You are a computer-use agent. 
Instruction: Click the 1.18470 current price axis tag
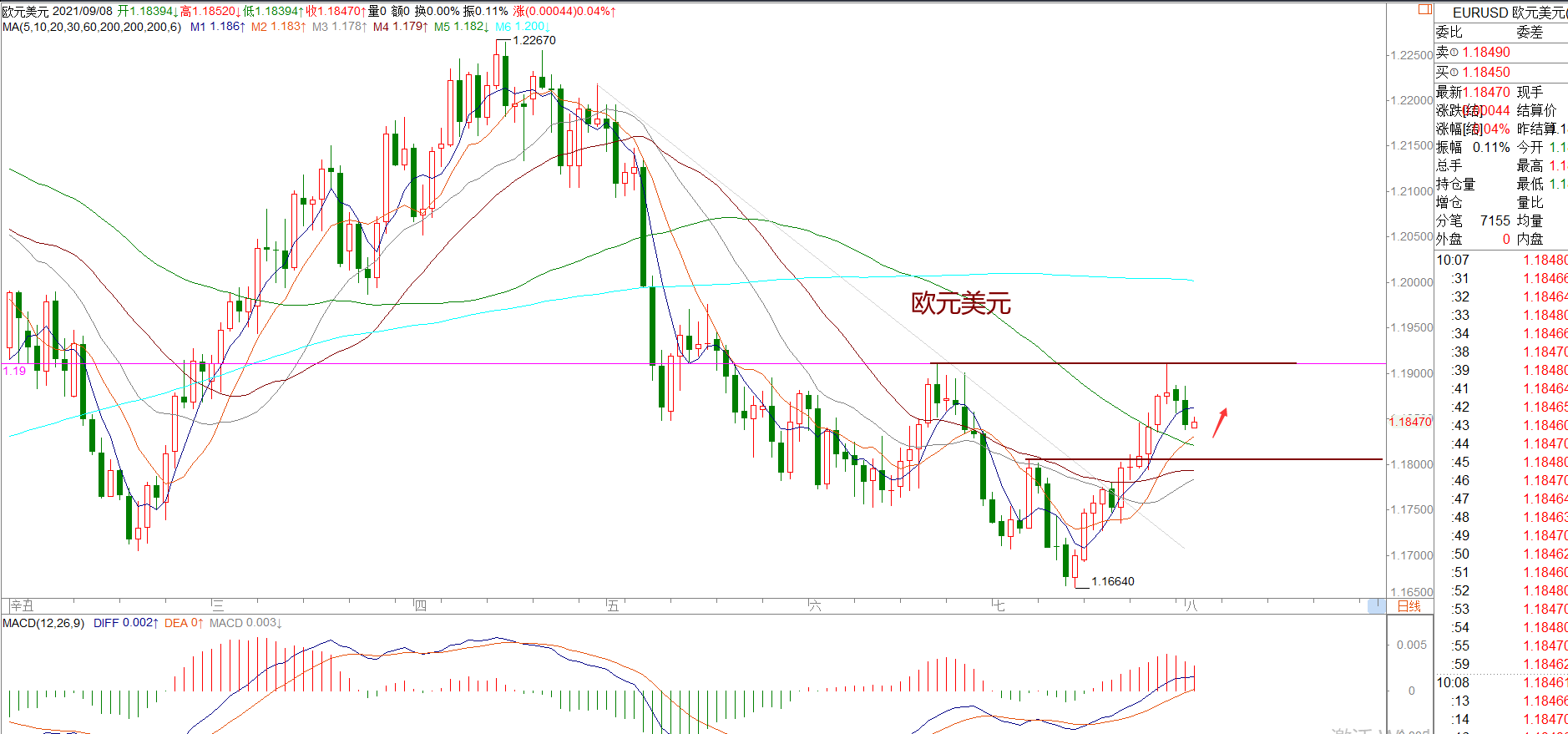1410,422
